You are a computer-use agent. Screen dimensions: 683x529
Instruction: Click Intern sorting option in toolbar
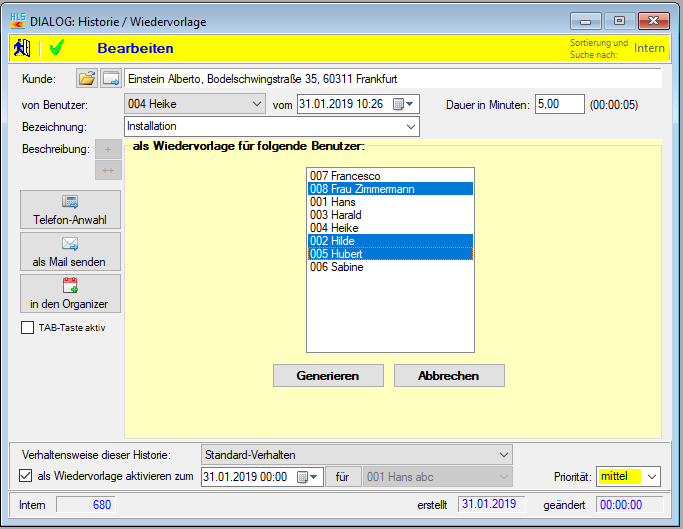[649, 48]
